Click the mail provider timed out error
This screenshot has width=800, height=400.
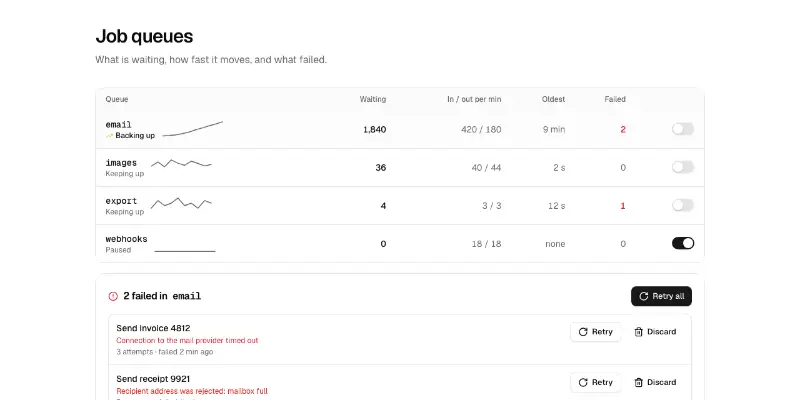(187, 340)
